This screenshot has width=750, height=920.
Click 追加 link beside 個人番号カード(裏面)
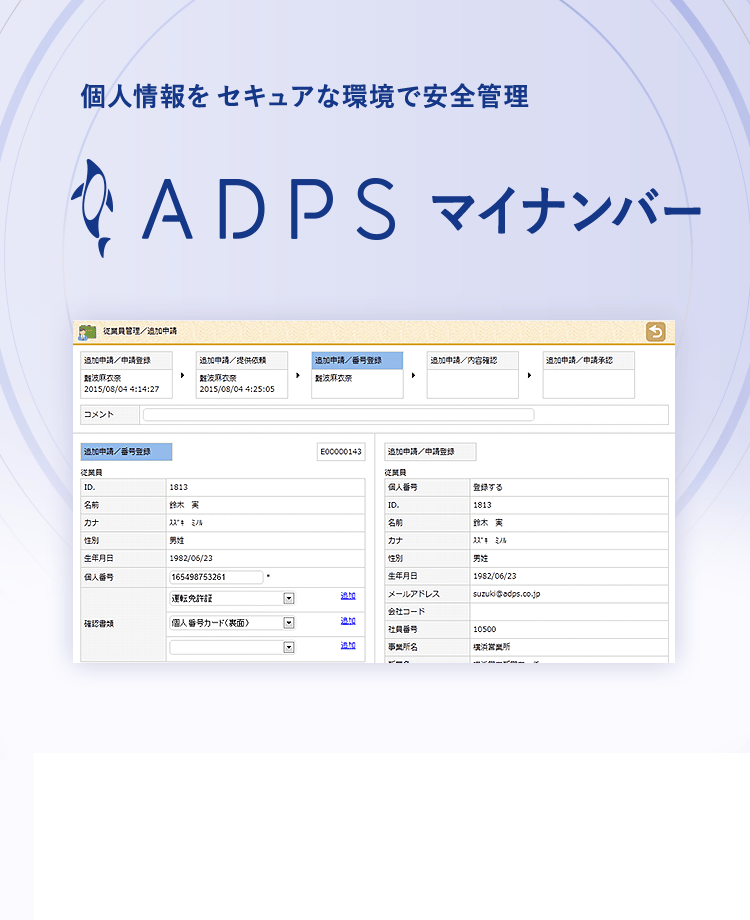[x=348, y=620]
